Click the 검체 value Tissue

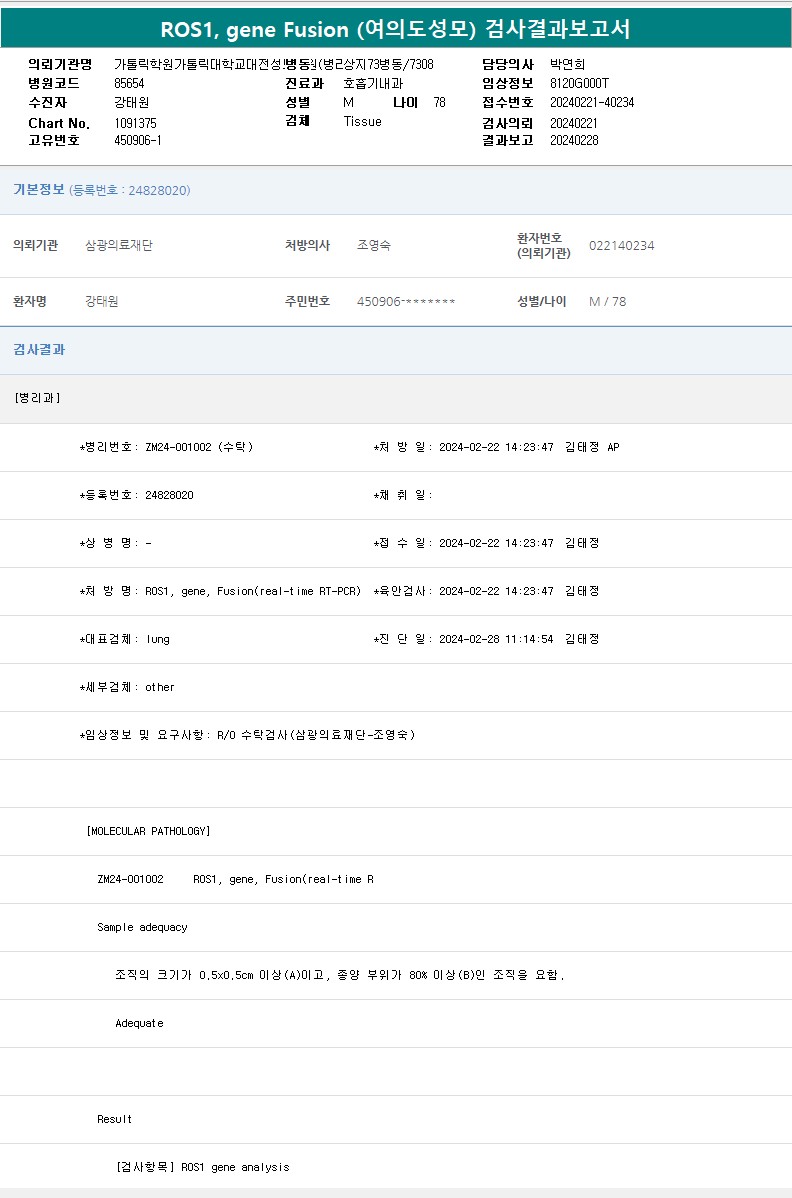(x=362, y=122)
